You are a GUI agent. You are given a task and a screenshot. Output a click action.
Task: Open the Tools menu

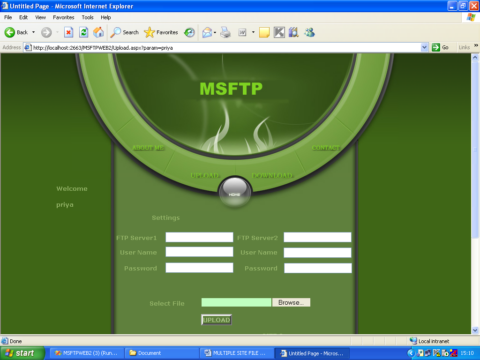pos(88,17)
